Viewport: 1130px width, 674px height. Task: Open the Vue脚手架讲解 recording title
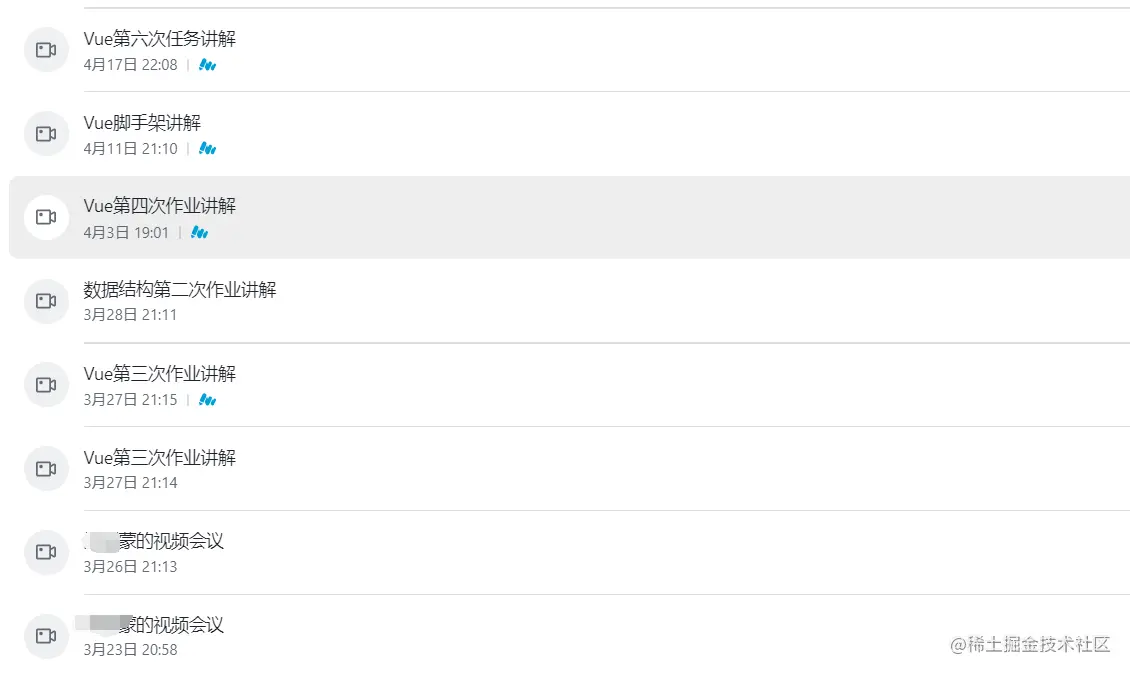(x=142, y=123)
